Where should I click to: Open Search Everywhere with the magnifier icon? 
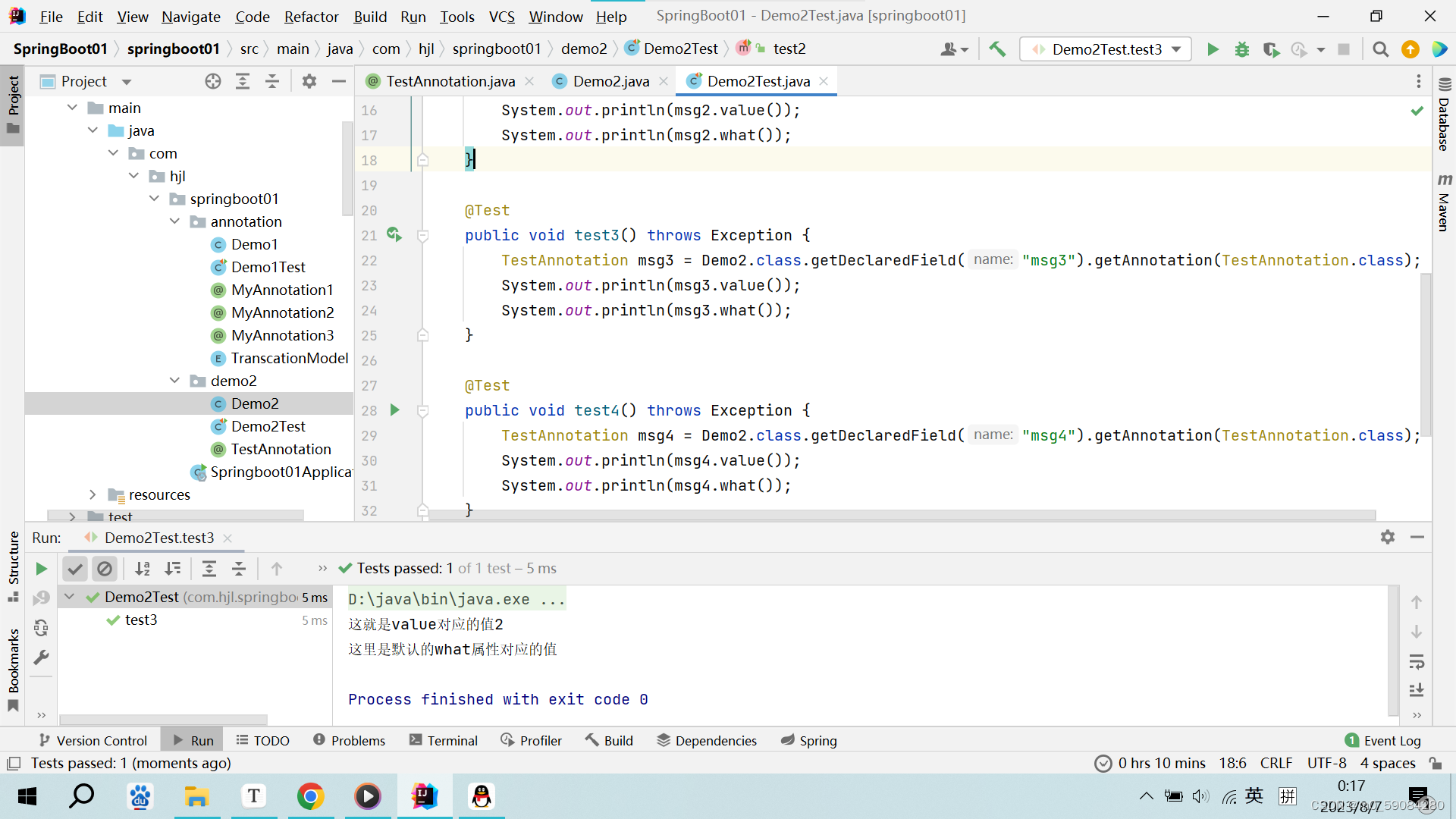pos(1380,49)
